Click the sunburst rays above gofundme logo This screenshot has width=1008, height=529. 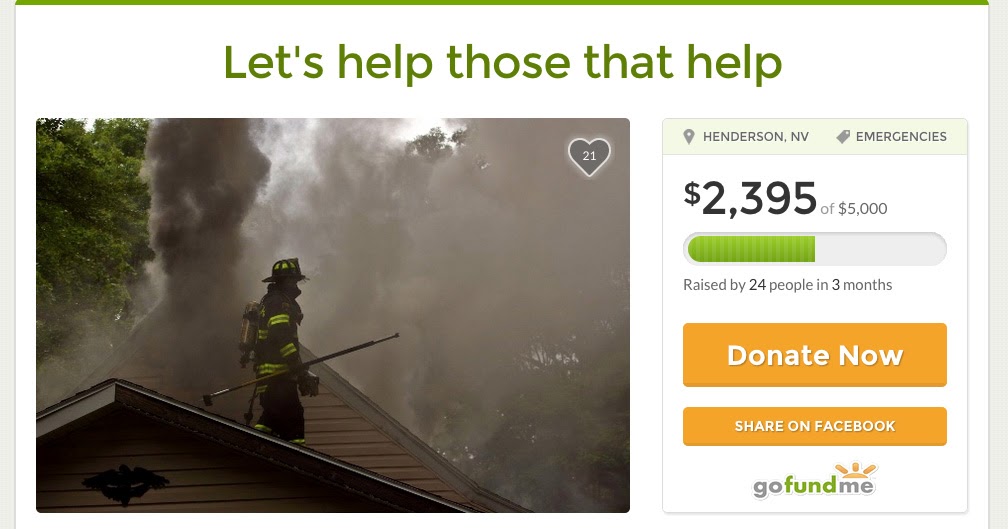pos(856,470)
